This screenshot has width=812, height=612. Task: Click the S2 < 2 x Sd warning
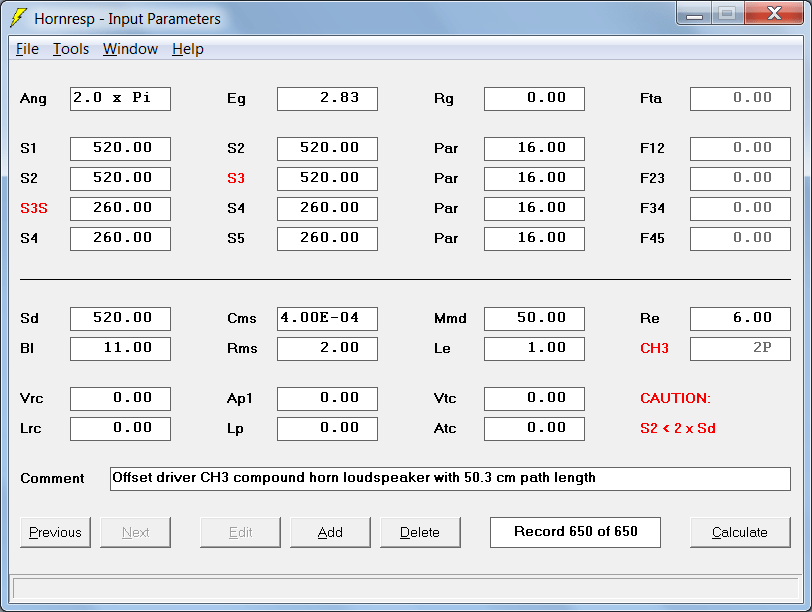point(678,428)
